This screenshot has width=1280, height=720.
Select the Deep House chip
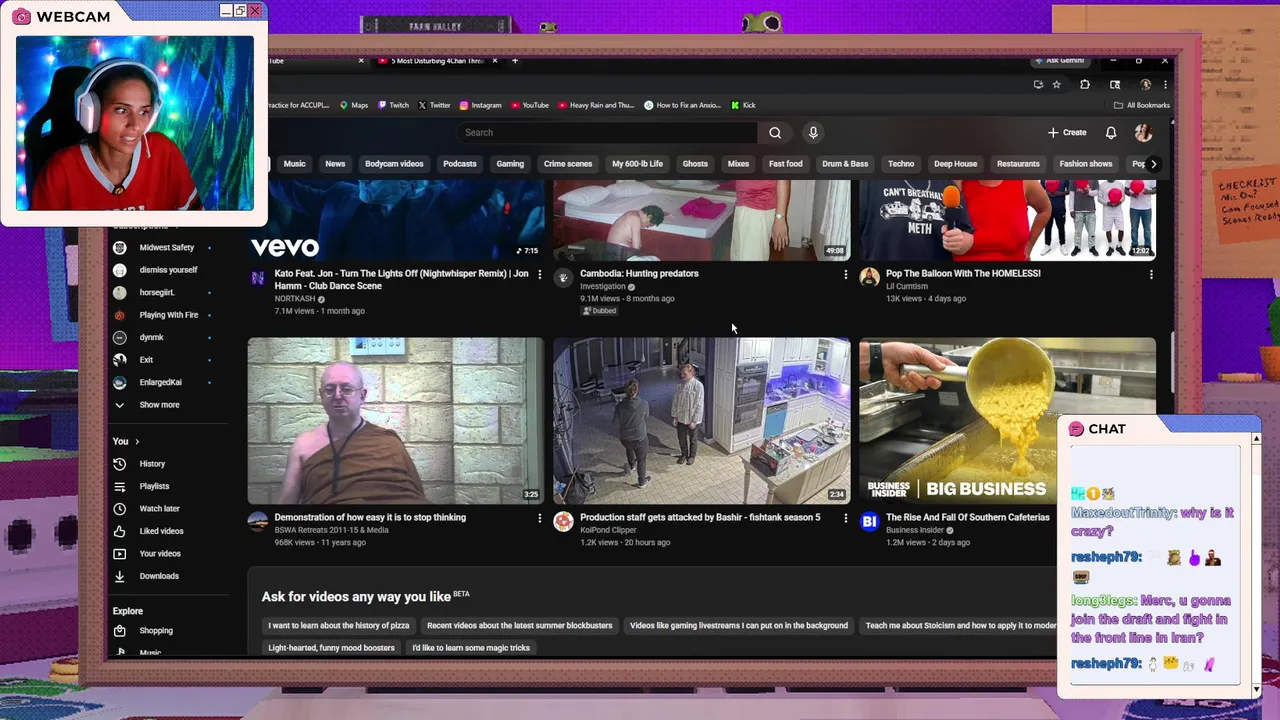(x=955, y=164)
